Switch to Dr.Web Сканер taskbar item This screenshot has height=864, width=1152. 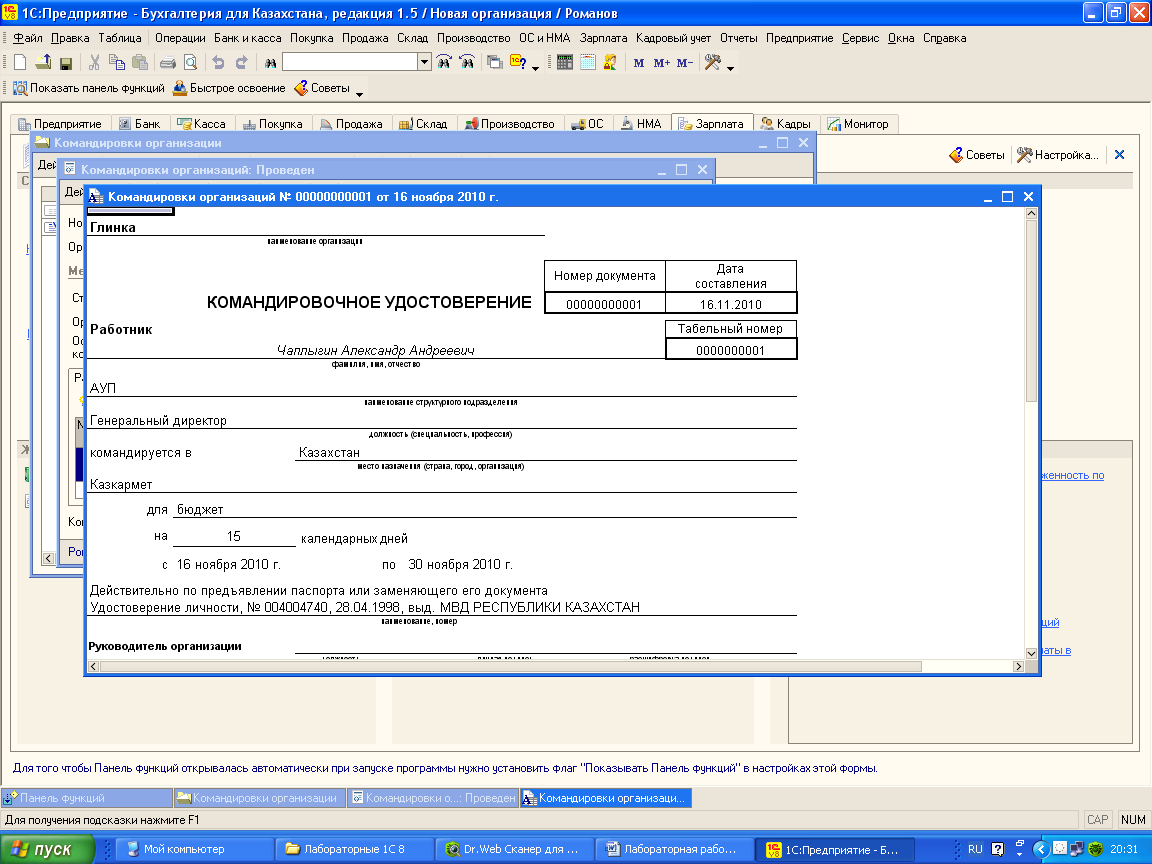coord(515,849)
